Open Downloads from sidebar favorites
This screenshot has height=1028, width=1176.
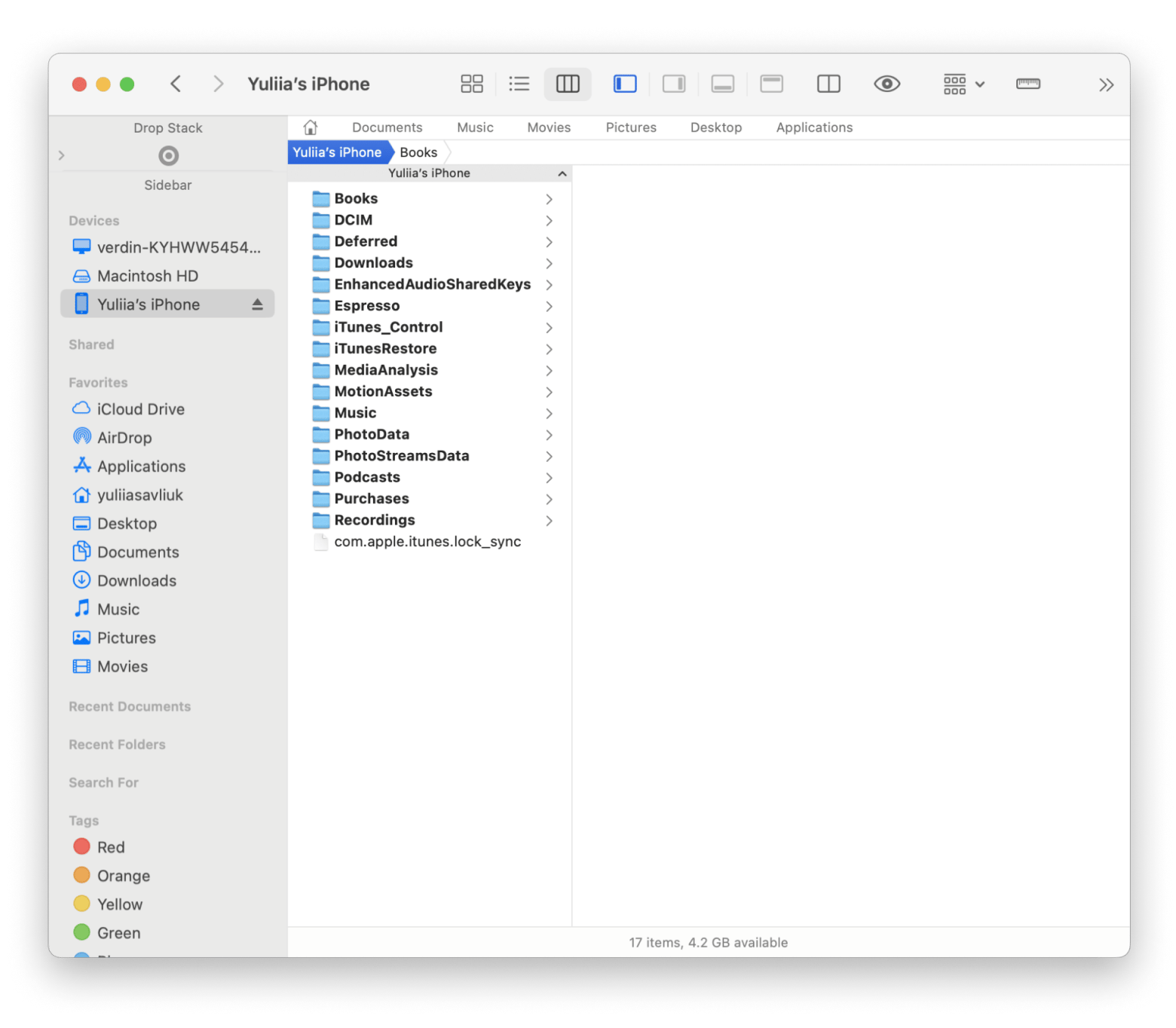[167, 581]
